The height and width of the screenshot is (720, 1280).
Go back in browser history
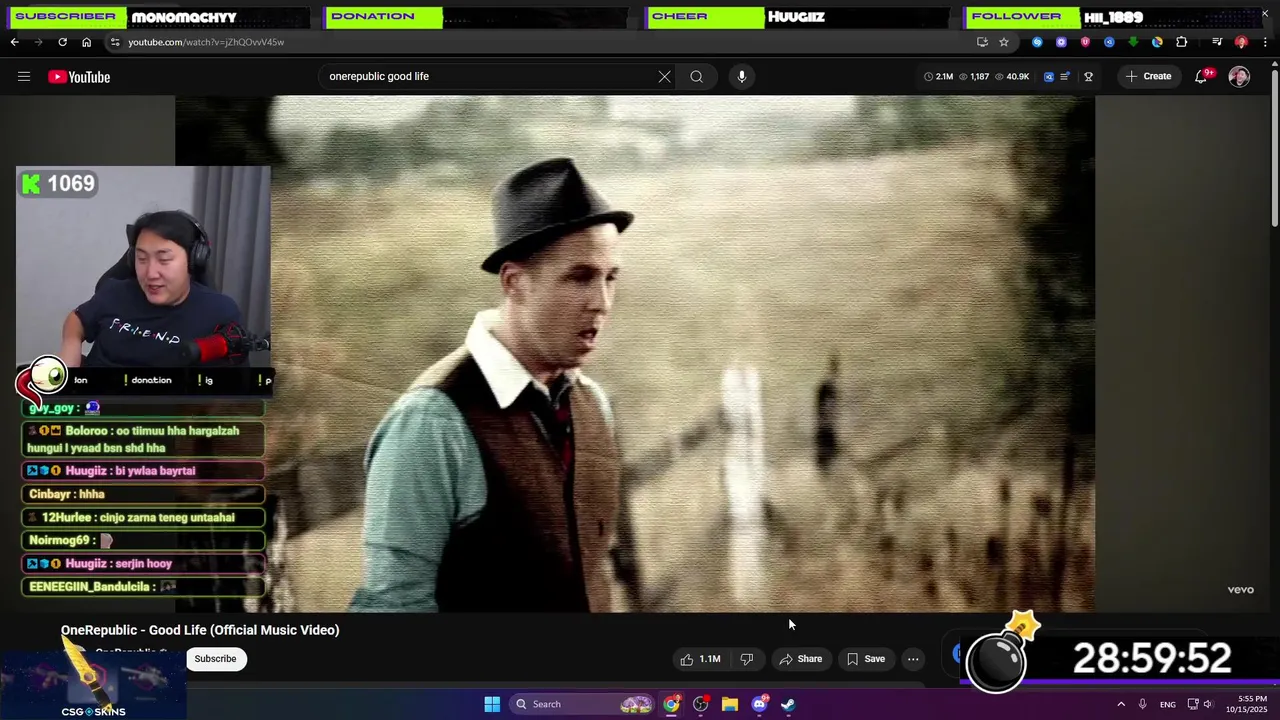pyautogui.click(x=14, y=42)
